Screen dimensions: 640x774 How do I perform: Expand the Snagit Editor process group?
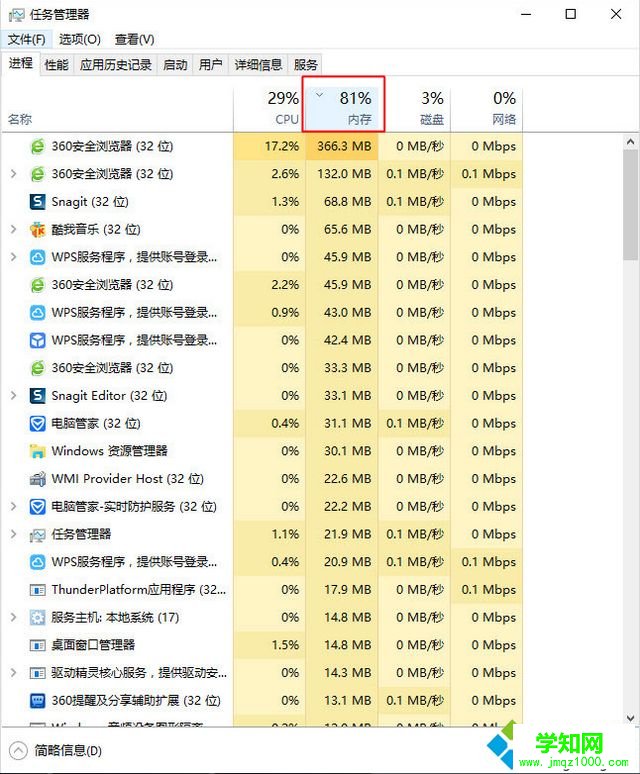click(x=14, y=395)
